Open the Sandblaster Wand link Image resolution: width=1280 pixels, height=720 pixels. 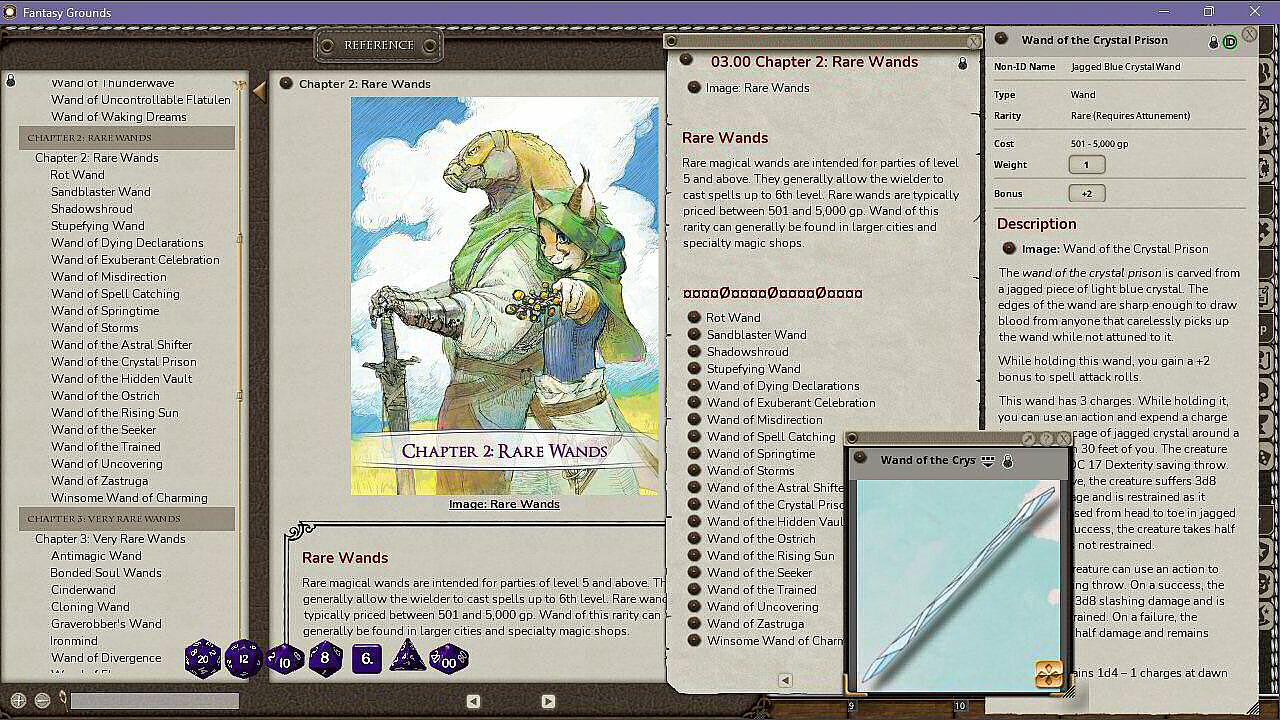coord(756,335)
